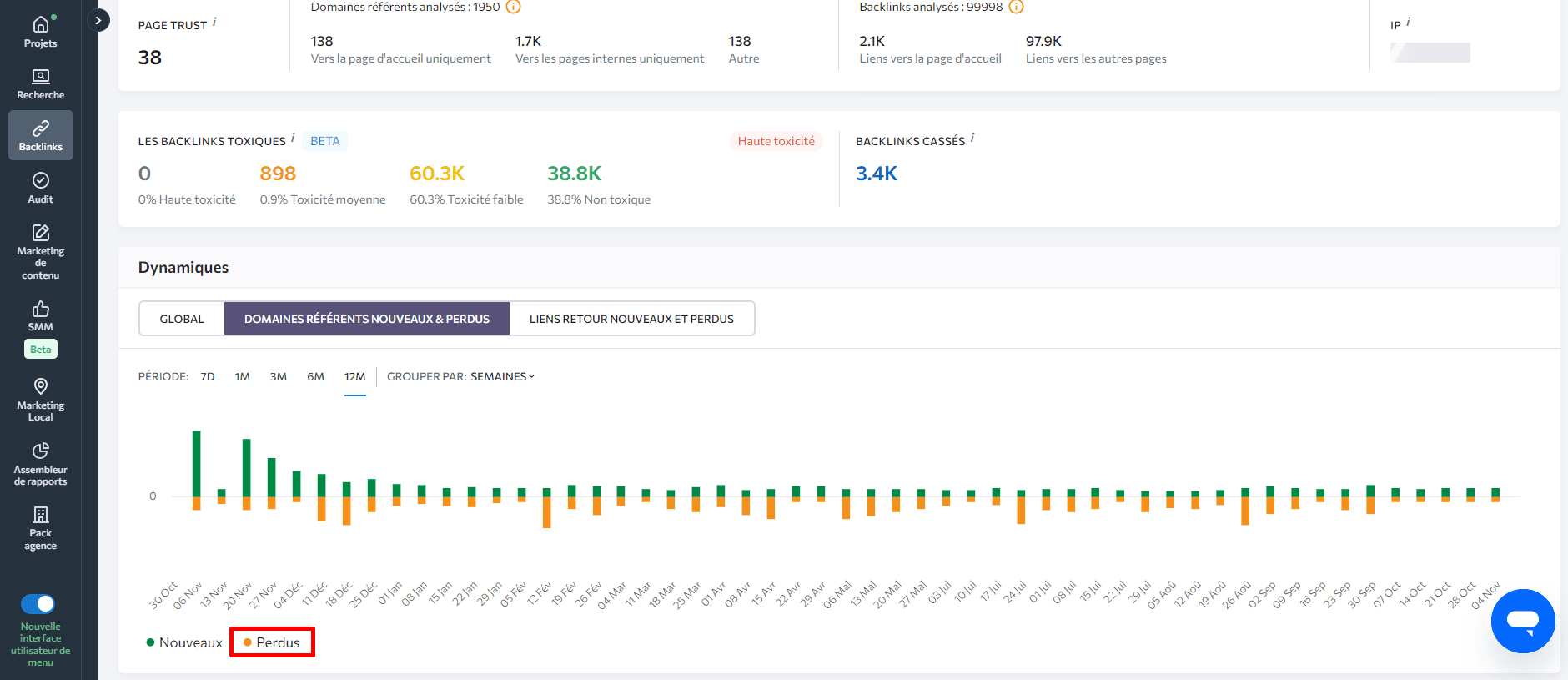Click info icon next to Backlinks analysés
Screen dimensions: 1568x680
point(1016,7)
